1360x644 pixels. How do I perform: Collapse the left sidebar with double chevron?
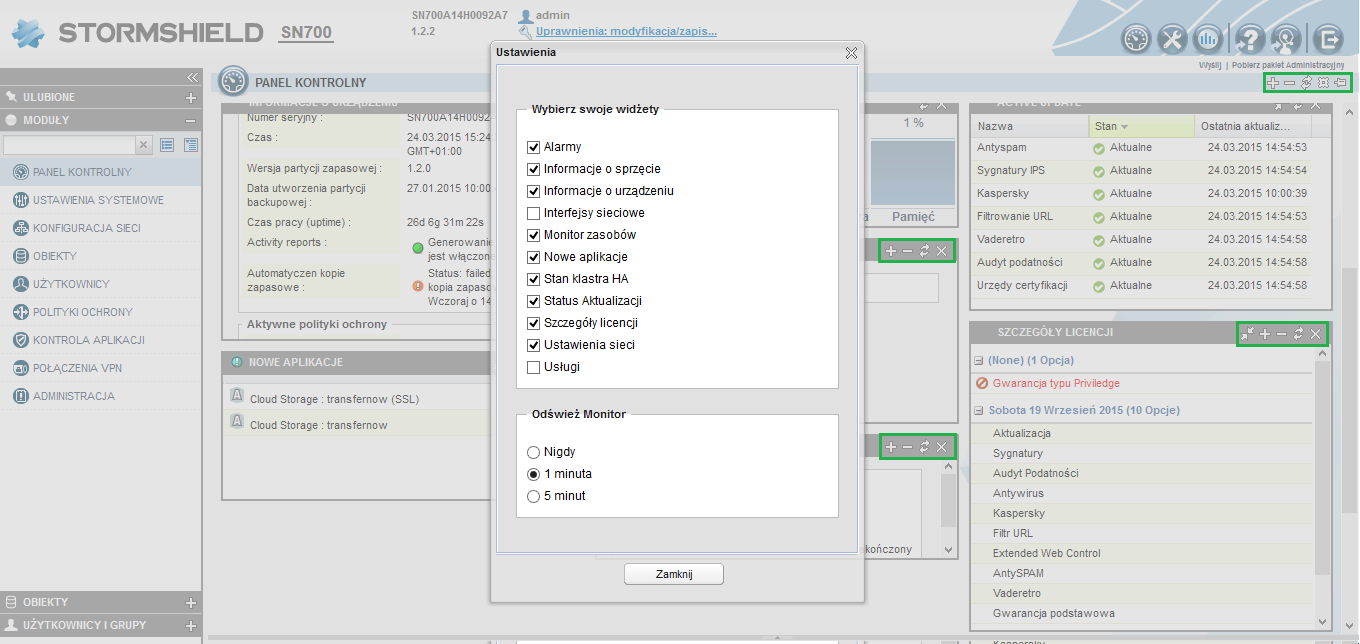pos(193,77)
